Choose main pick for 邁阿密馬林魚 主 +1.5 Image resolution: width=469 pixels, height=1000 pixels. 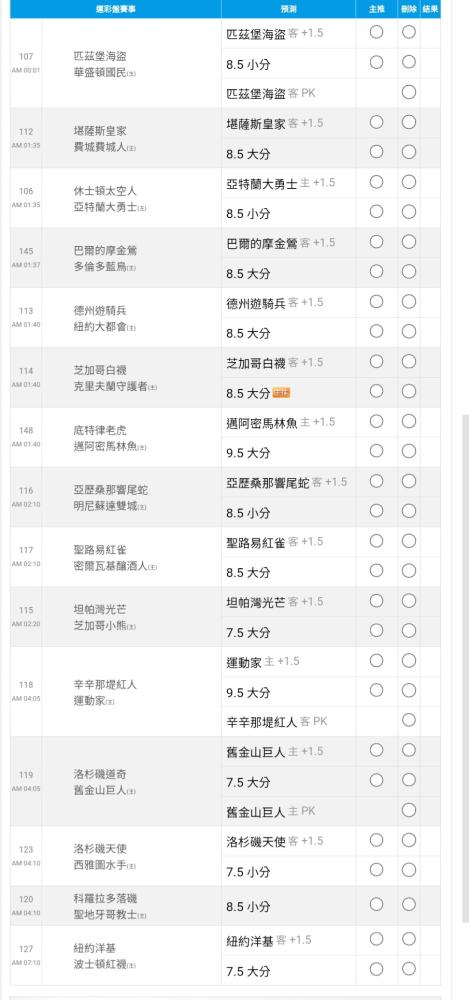376,421
